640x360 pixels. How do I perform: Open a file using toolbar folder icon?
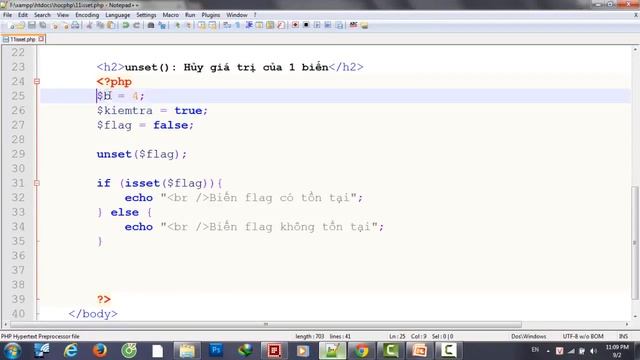coord(21,25)
